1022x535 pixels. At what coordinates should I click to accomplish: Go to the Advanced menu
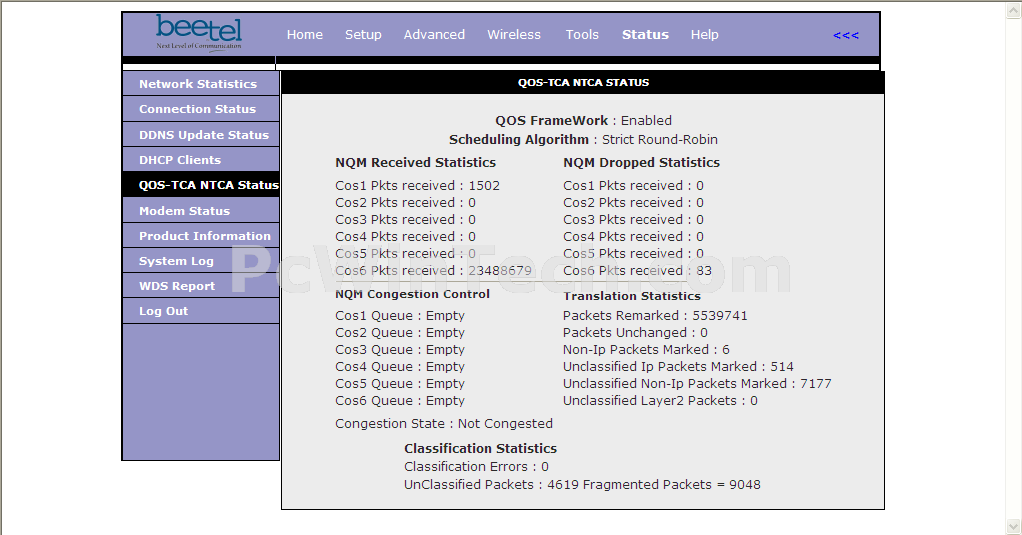pyautogui.click(x=434, y=35)
